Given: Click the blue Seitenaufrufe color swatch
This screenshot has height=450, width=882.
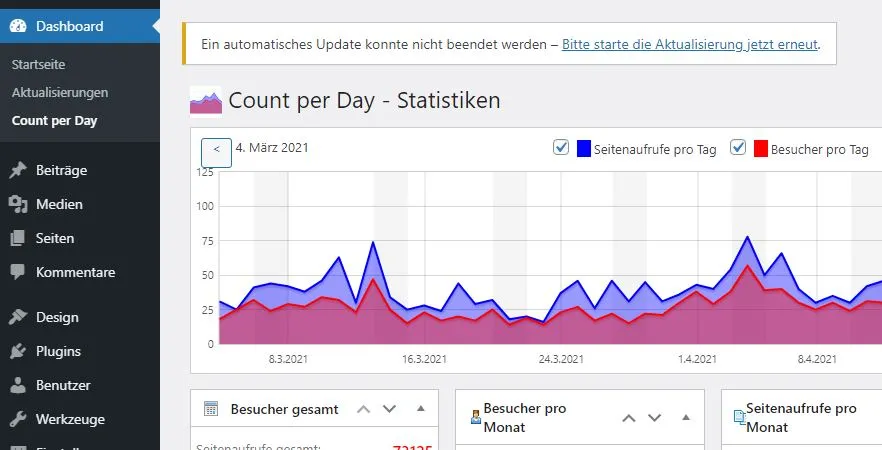Looking at the screenshot, I should 584,148.
